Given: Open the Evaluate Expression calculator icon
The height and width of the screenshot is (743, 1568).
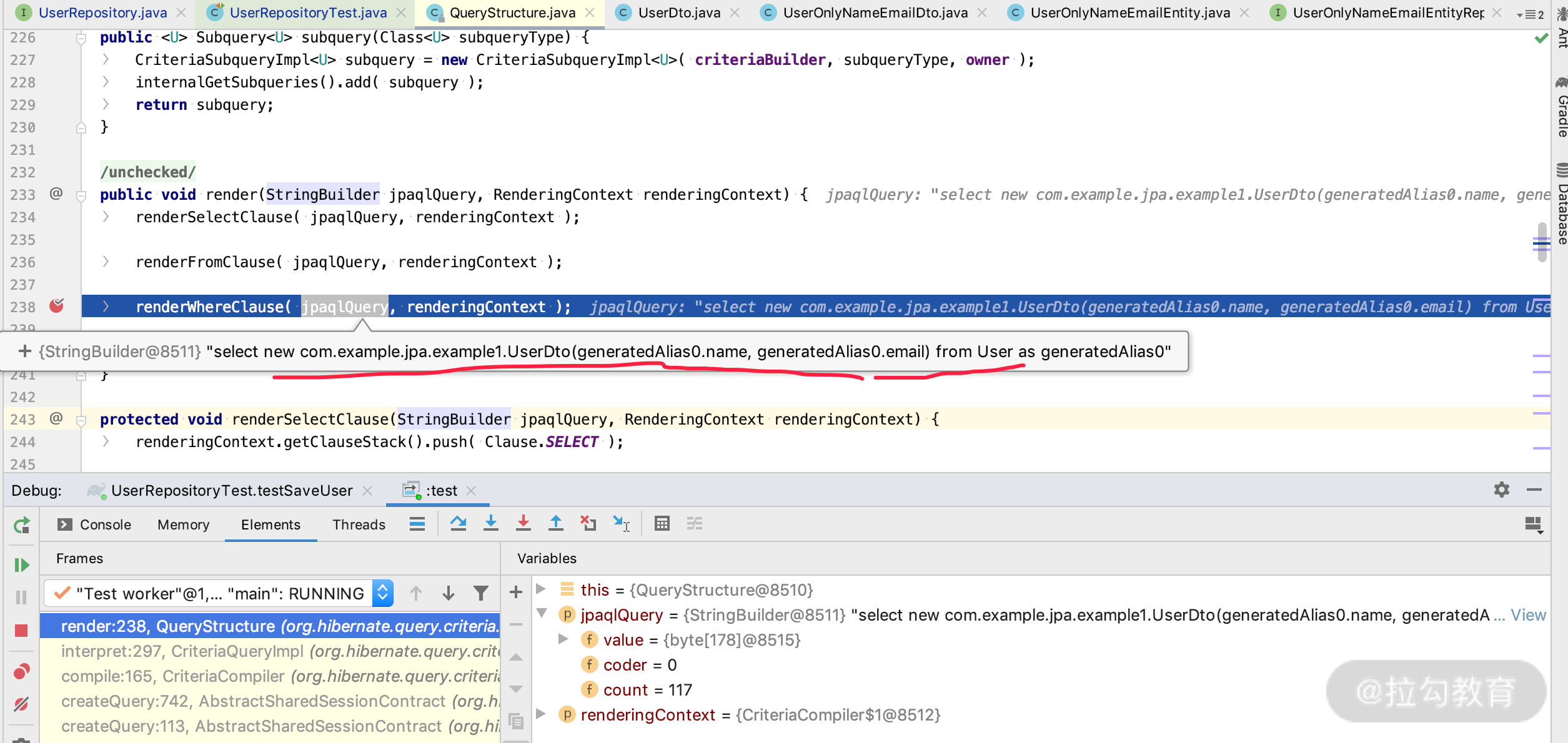Looking at the screenshot, I should [662, 524].
